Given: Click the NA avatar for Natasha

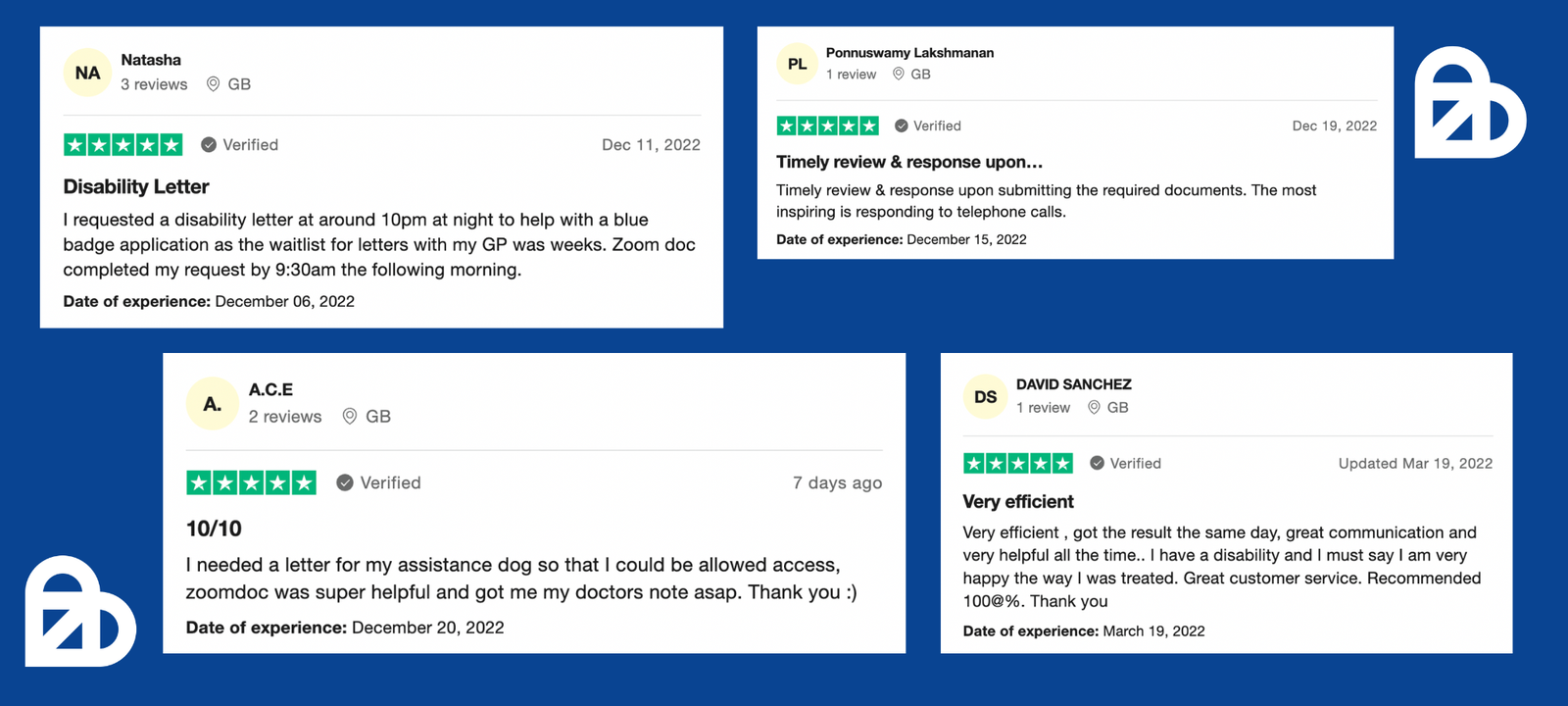Looking at the screenshot, I should click(x=87, y=73).
